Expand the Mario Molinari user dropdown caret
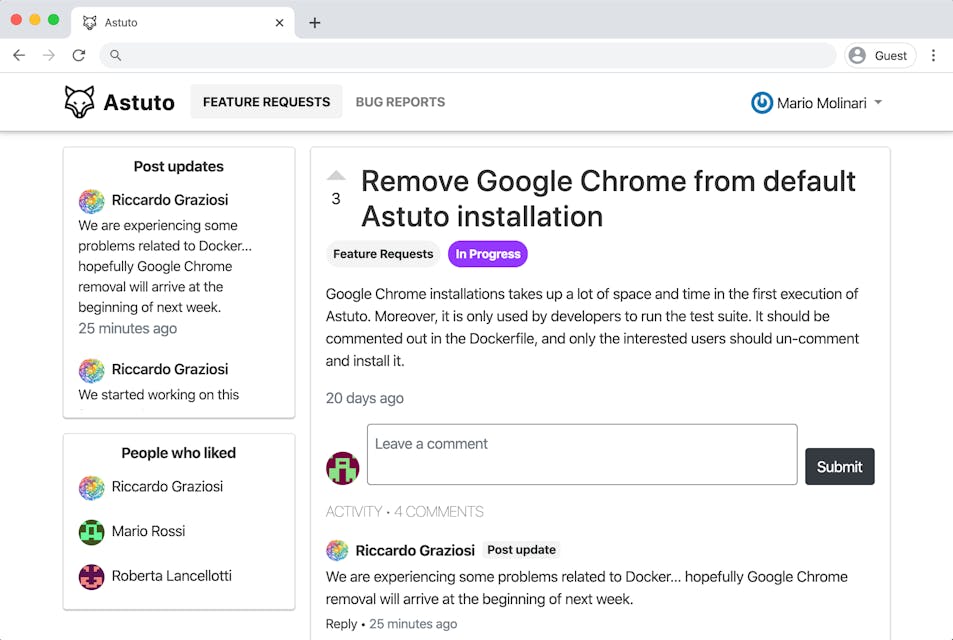The image size is (953, 640). (x=878, y=102)
